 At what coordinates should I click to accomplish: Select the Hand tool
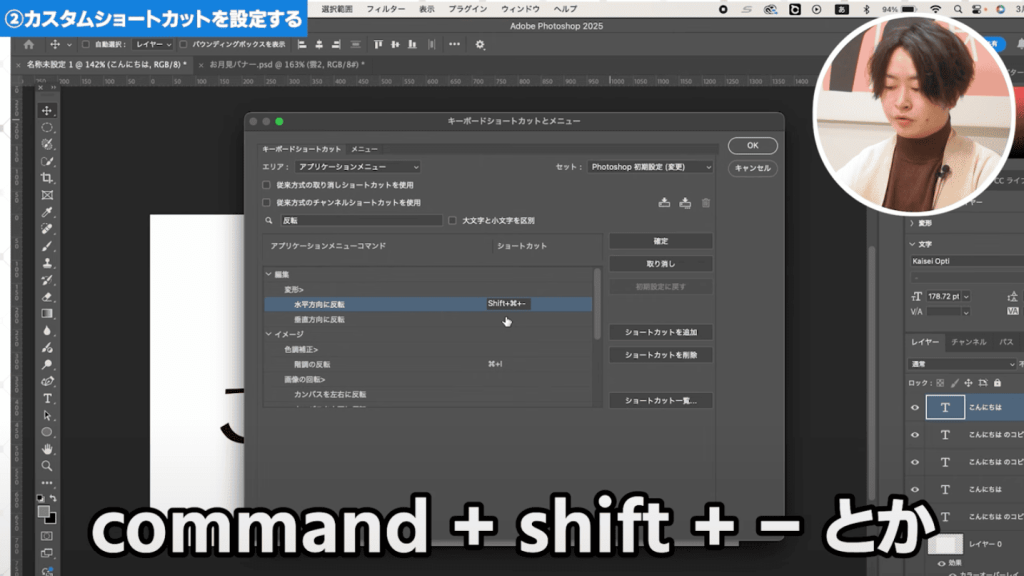(x=47, y=449)
